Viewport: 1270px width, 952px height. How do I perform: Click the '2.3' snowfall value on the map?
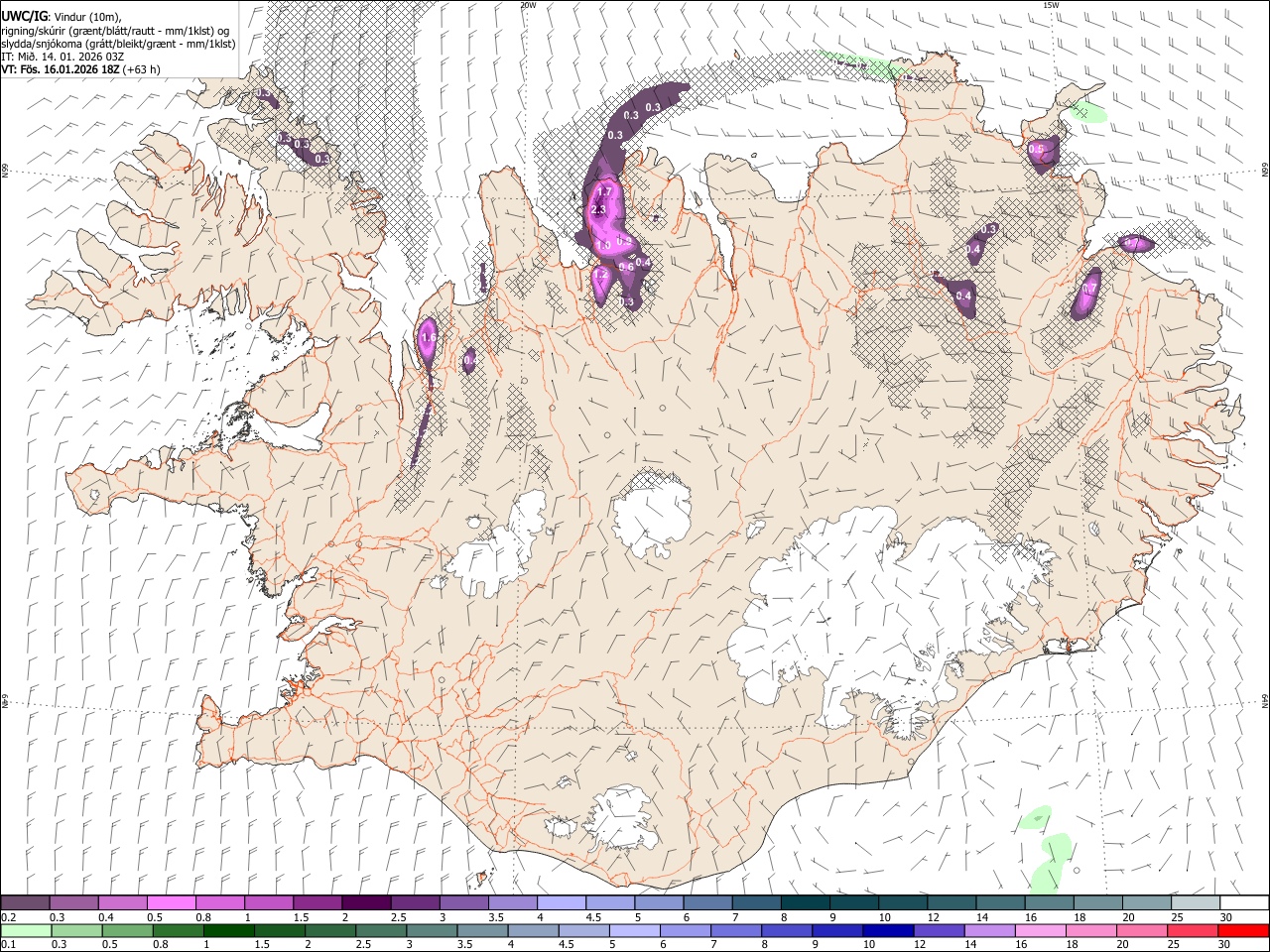(598, 210)
